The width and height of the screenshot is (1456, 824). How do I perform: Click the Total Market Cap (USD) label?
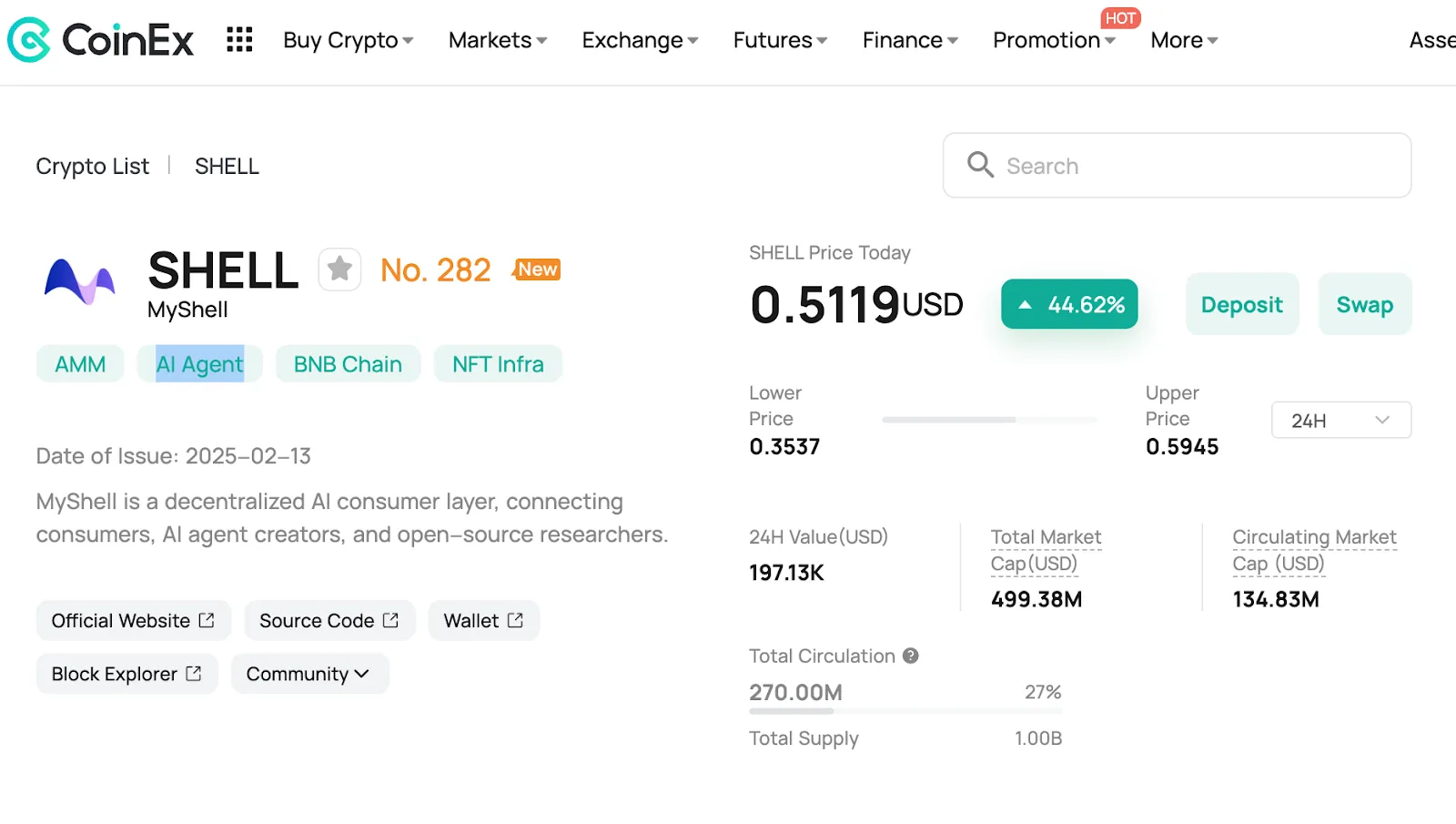pyautogui.click(x=1046, y=550)
